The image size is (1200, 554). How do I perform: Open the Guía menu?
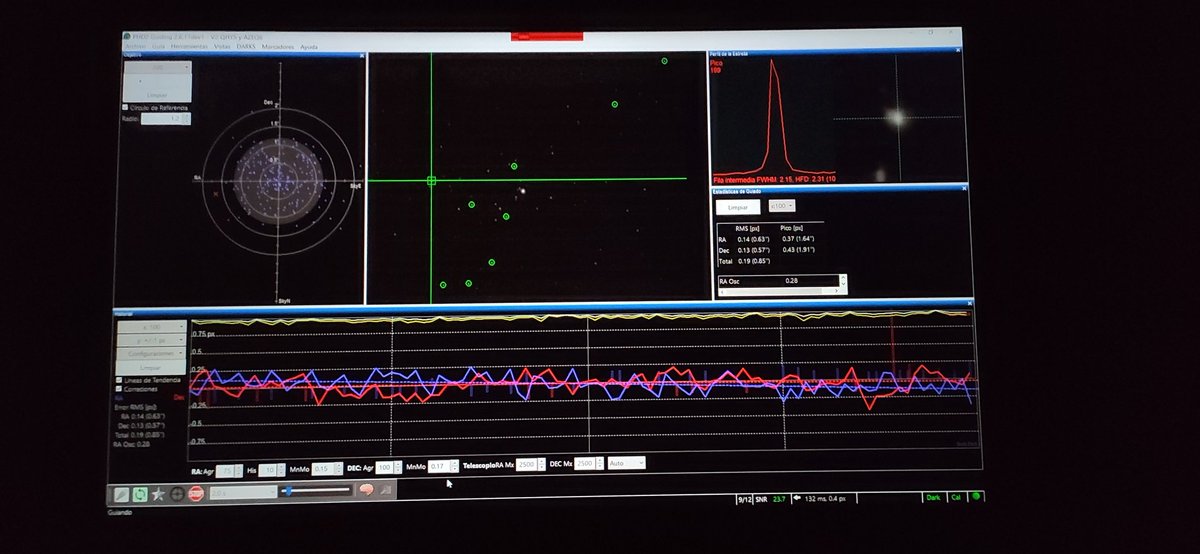pyautogui.click(x=159, y=46)
